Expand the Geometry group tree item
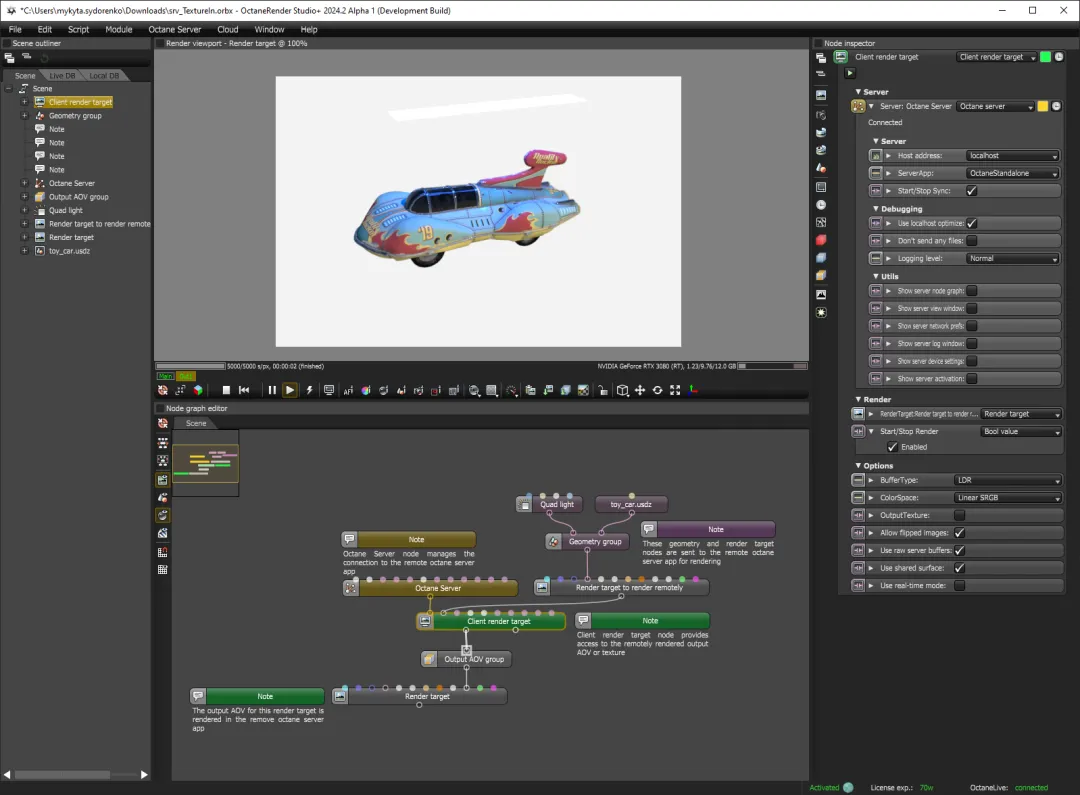This screenshot has height=795, width=1080. 24,116
